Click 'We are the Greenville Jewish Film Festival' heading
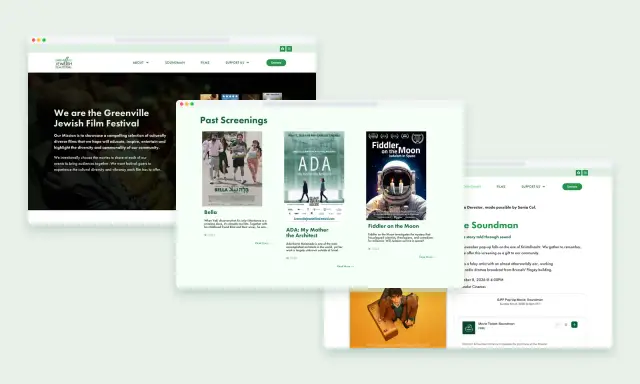 pyautogui.click(x=101, y=118)
